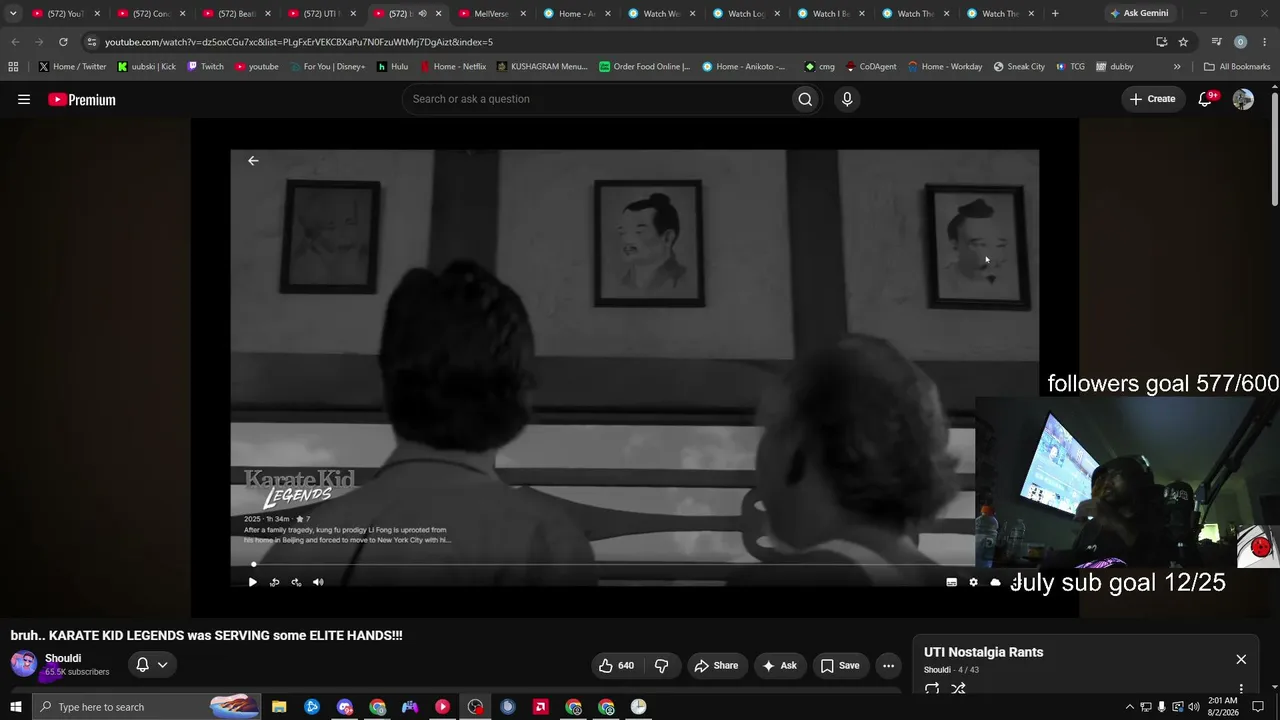Open Chrome apps grid shortcut
1280x720 pixels.
pos(13,67)
